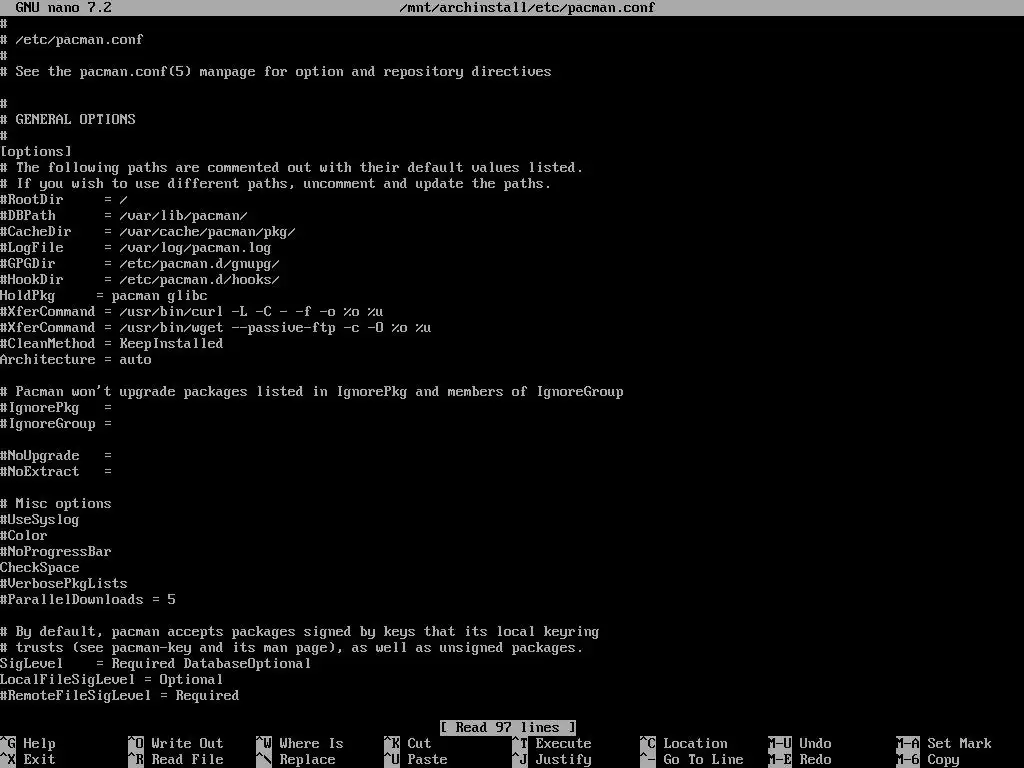Click the Location shortcut label
This screenshot has width=1024, height=768.
coord(684,743)
